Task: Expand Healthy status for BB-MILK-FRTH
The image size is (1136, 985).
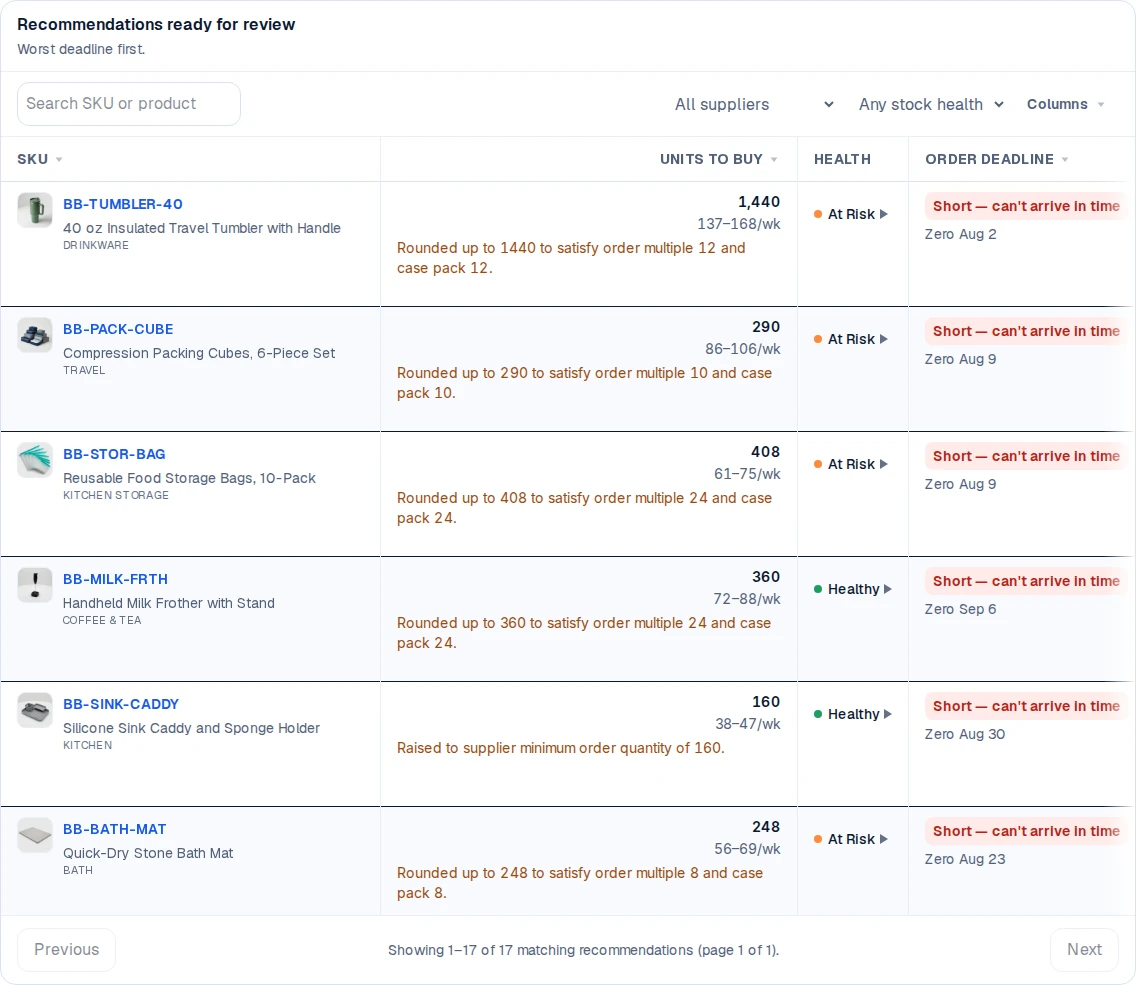Action: [x=853, y=590]
